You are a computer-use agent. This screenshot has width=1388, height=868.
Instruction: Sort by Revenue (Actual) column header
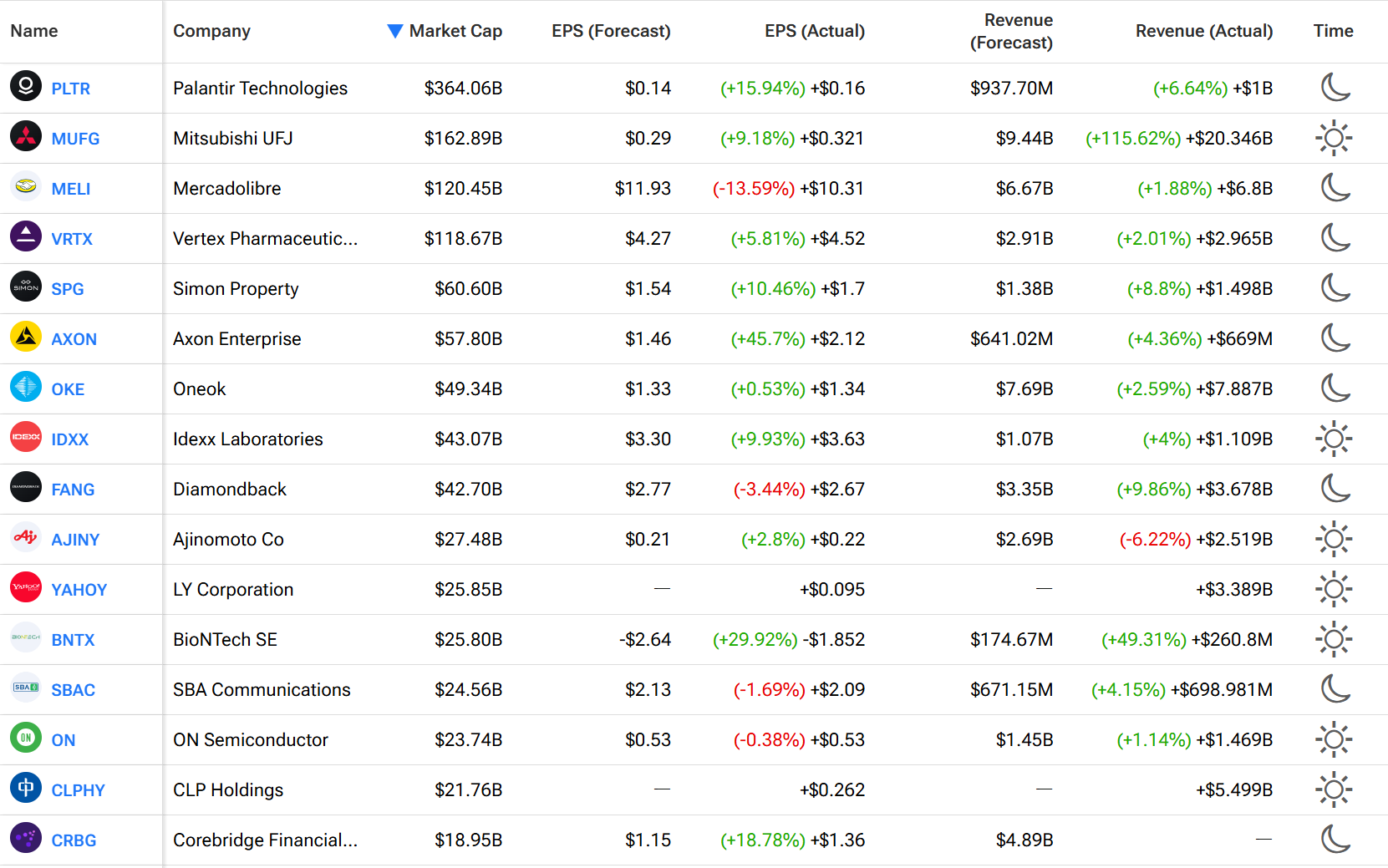1204,31
